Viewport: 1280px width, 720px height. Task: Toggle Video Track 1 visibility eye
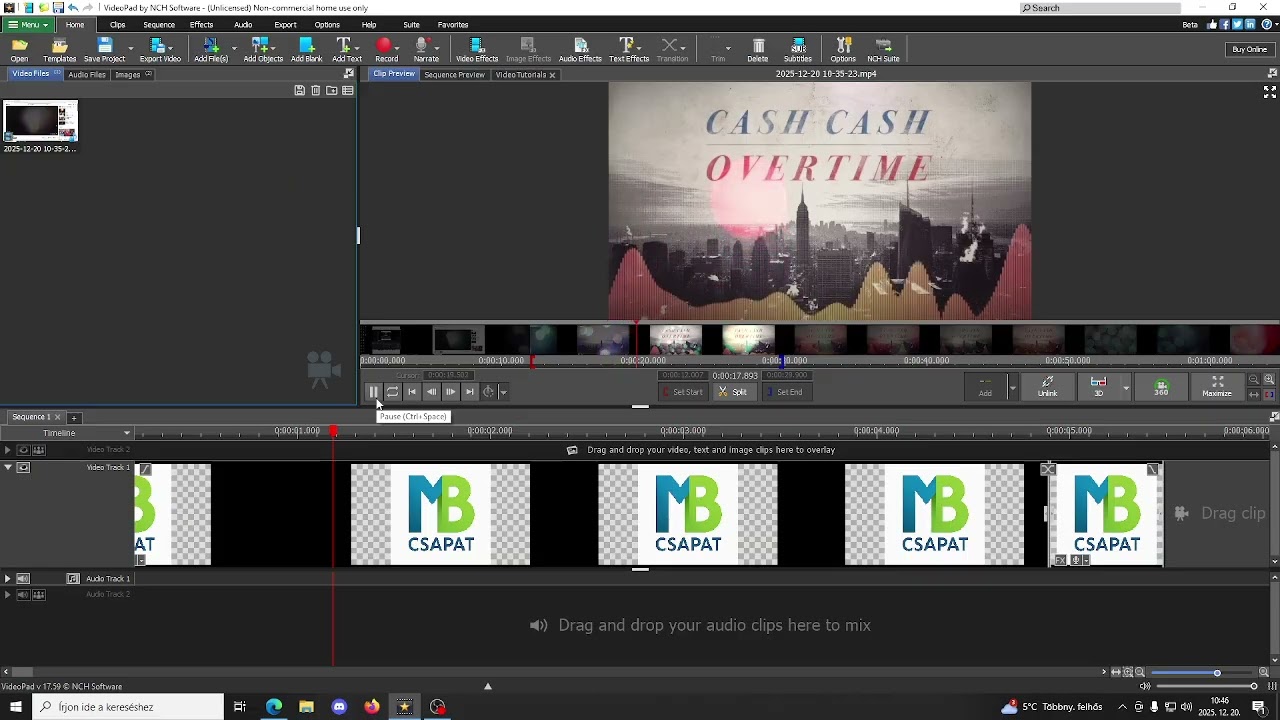[23, 467]
